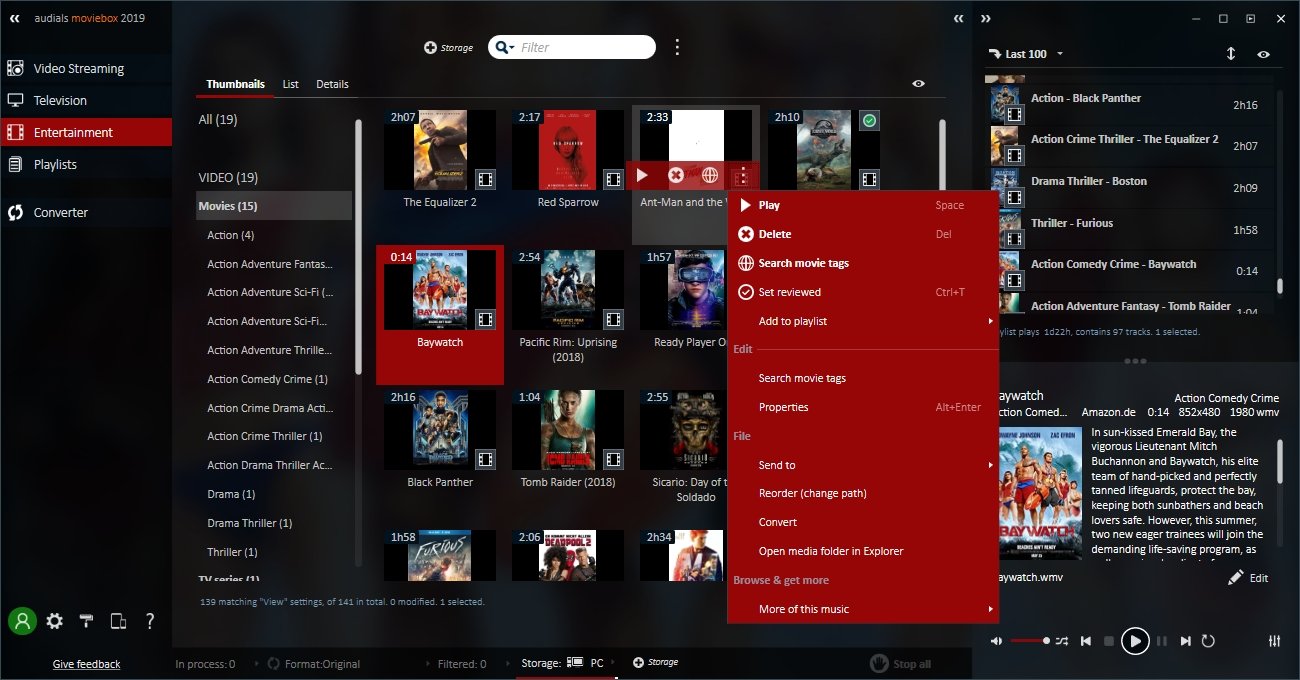Open the help question mark icon
The height and width of the screenshot is (680, 1300).
150,621
